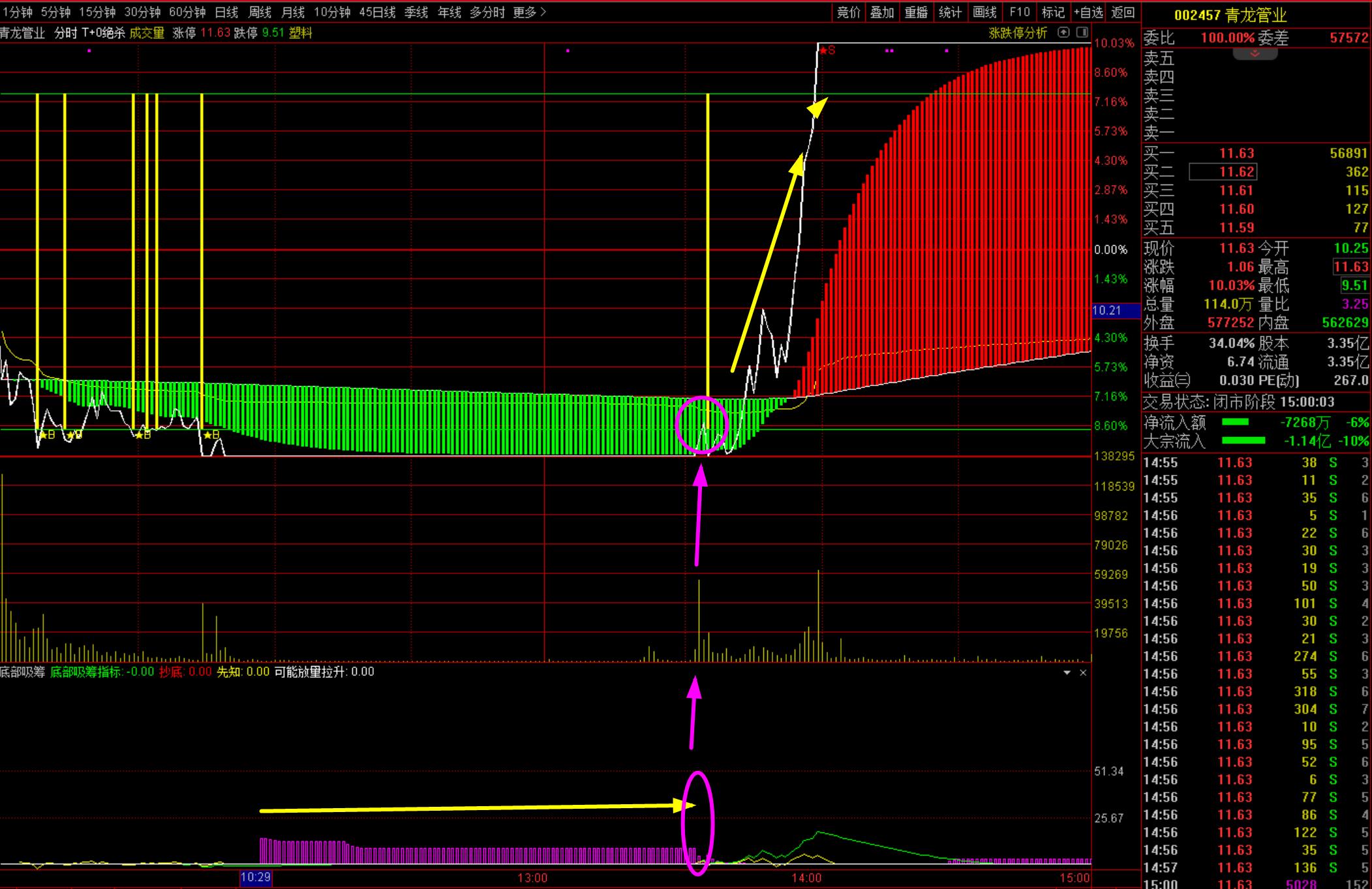This screenshot has height=889, width=1372.
Task: Toggle the 叠加 overlay option
Action: click(x=882, y=12)
